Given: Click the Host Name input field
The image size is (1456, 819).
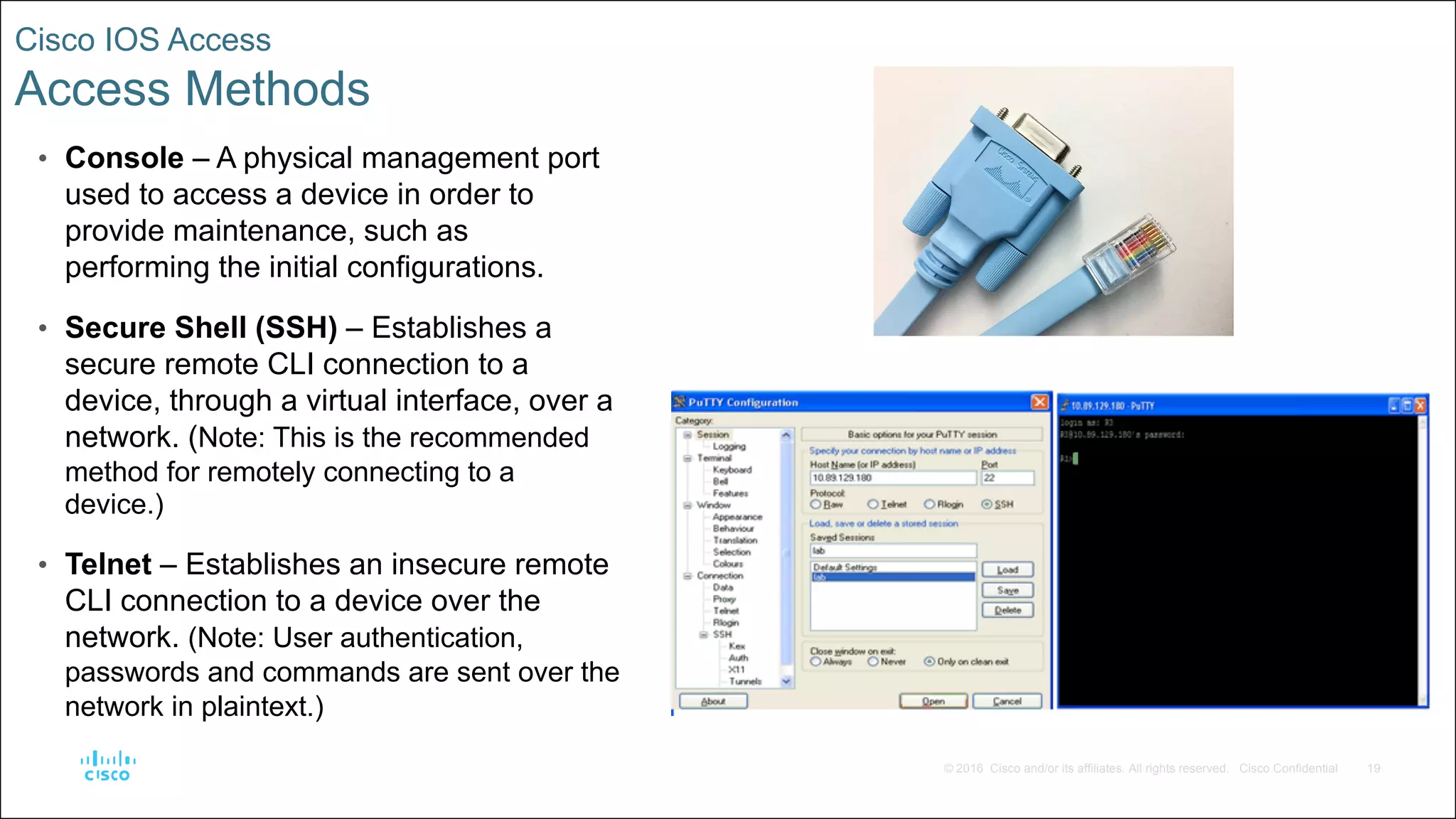Looking at the screenshot, I should (x=892, y=478).
